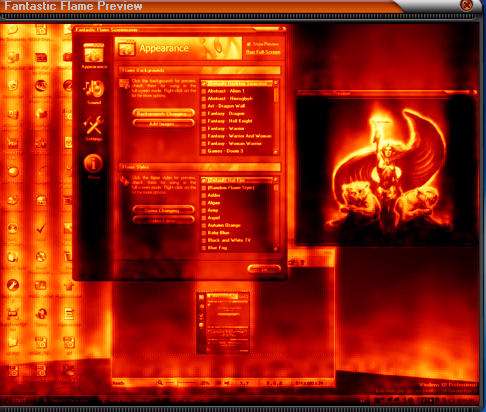This screenshot has height=412, width=486.
Task: Select the Baby Blue flame style row
Action: pyautogui.click(x=237, y=233)
